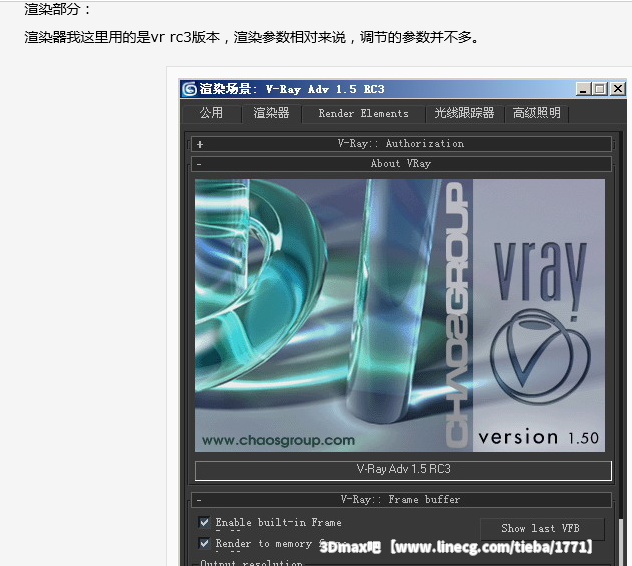Maximize the render scene dialog
632x566 pixels.
[x=599, y=89]
